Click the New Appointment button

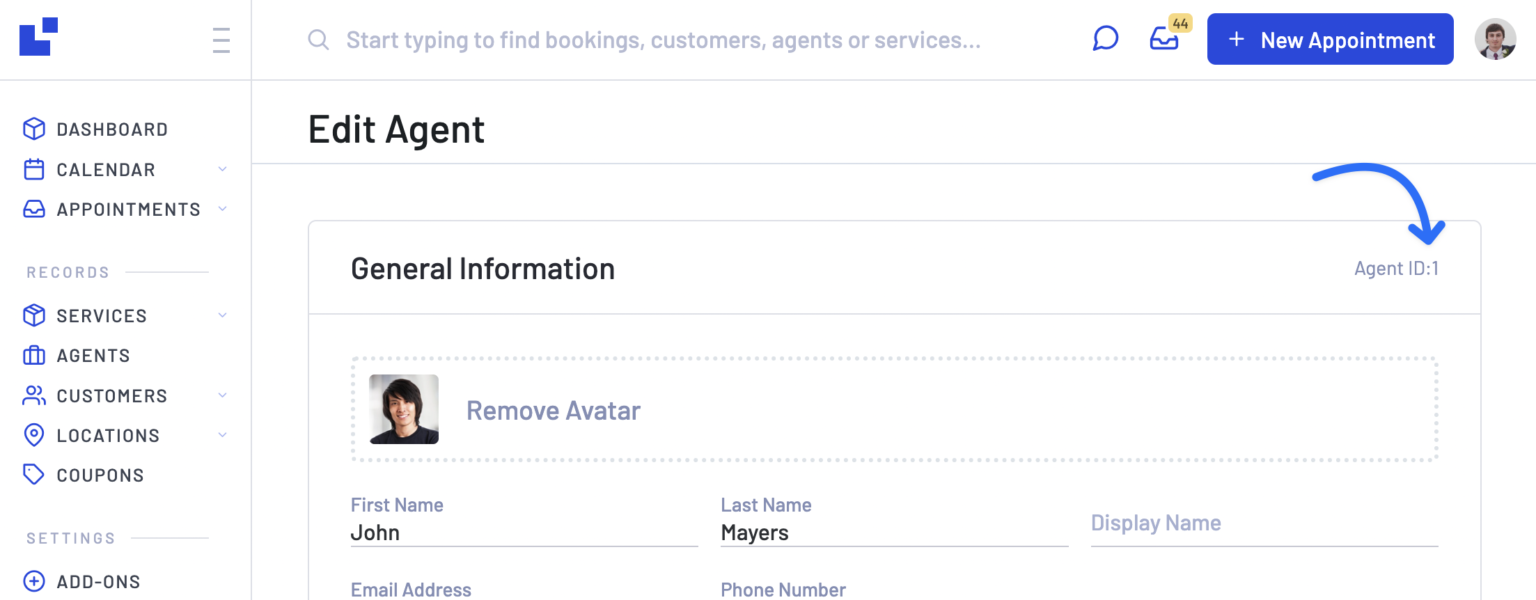coord(1330,39)
